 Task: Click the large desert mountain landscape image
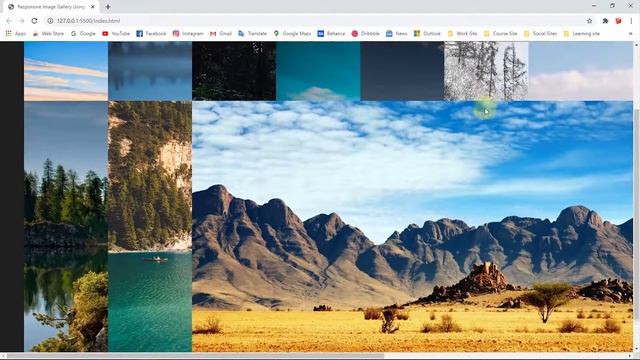412,227
